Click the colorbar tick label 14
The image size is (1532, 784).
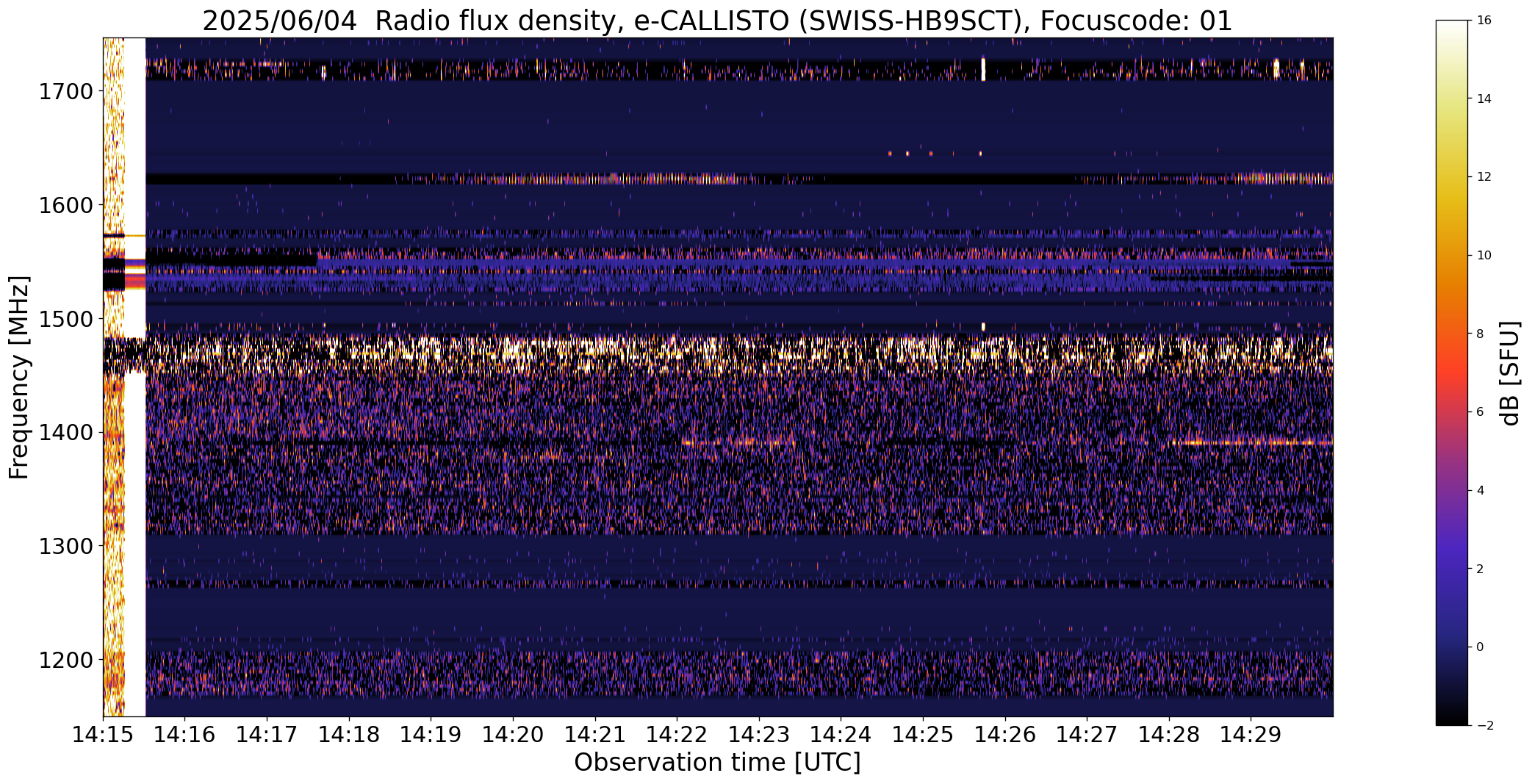[x=1484, y=99]
